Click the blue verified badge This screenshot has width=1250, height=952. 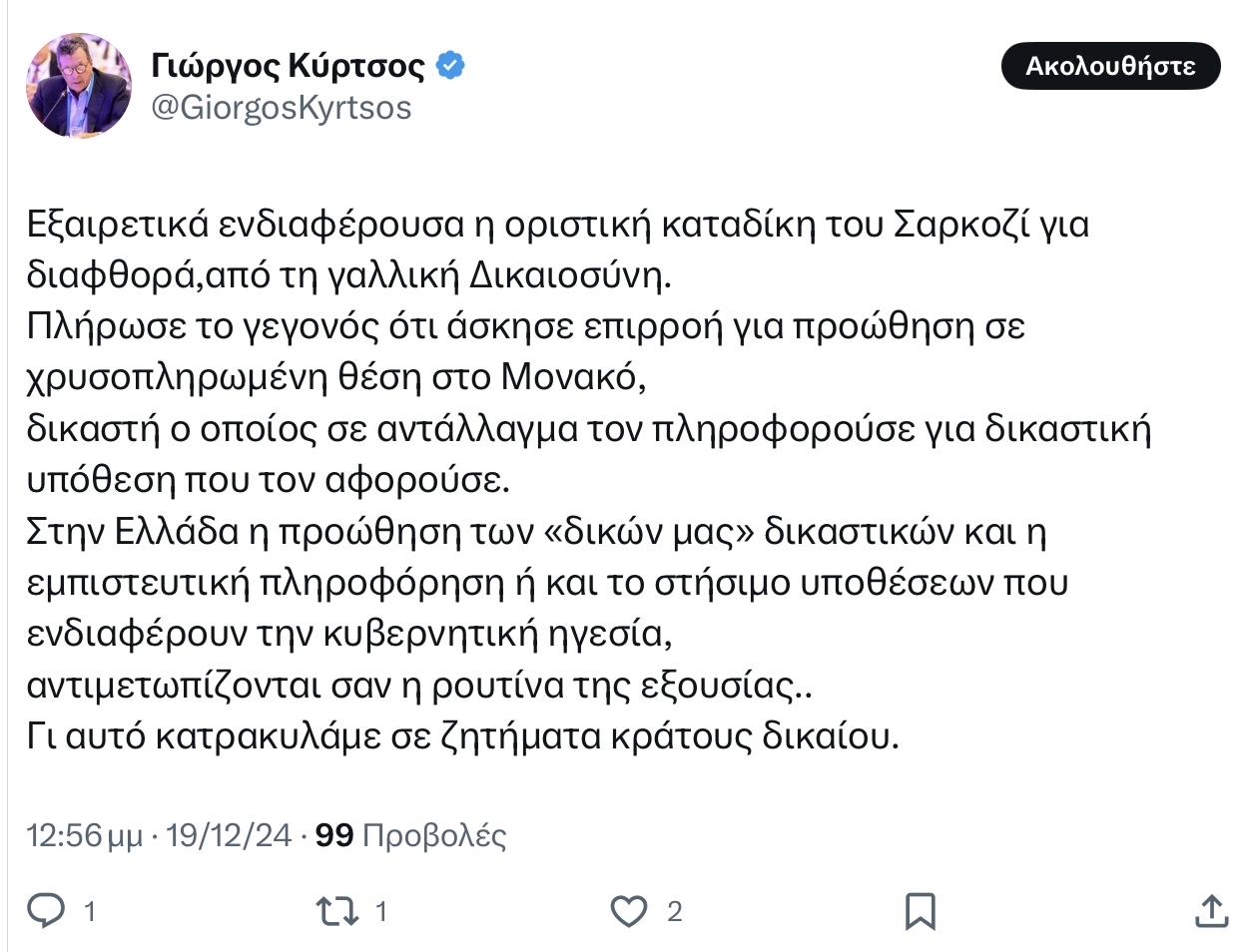tap(451, 66)
